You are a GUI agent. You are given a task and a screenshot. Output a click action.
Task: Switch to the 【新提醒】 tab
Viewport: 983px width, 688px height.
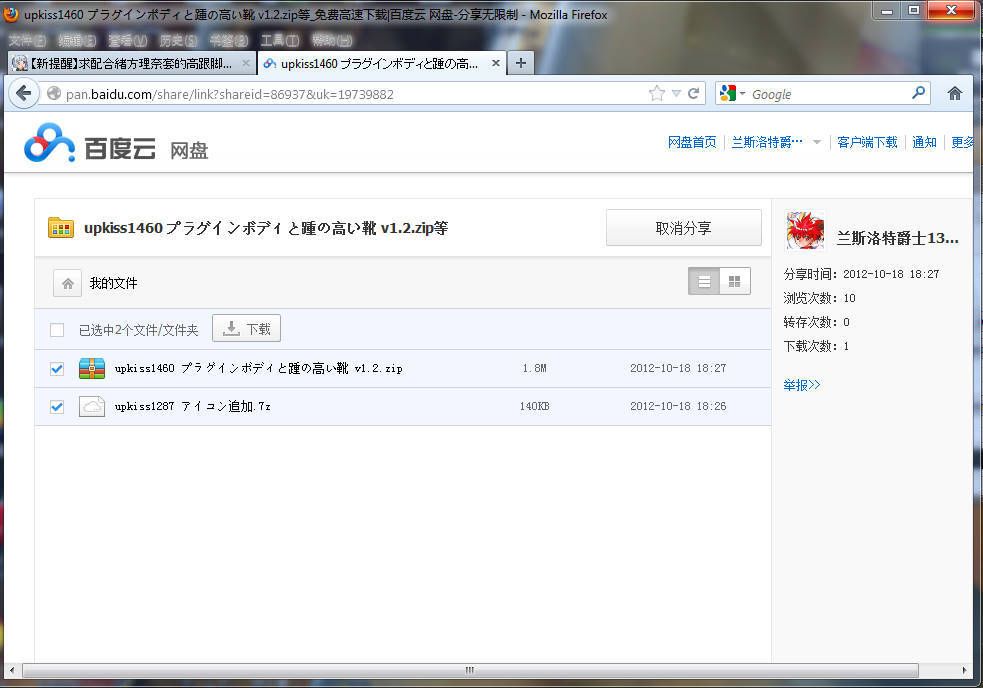[x=132, y=63]
